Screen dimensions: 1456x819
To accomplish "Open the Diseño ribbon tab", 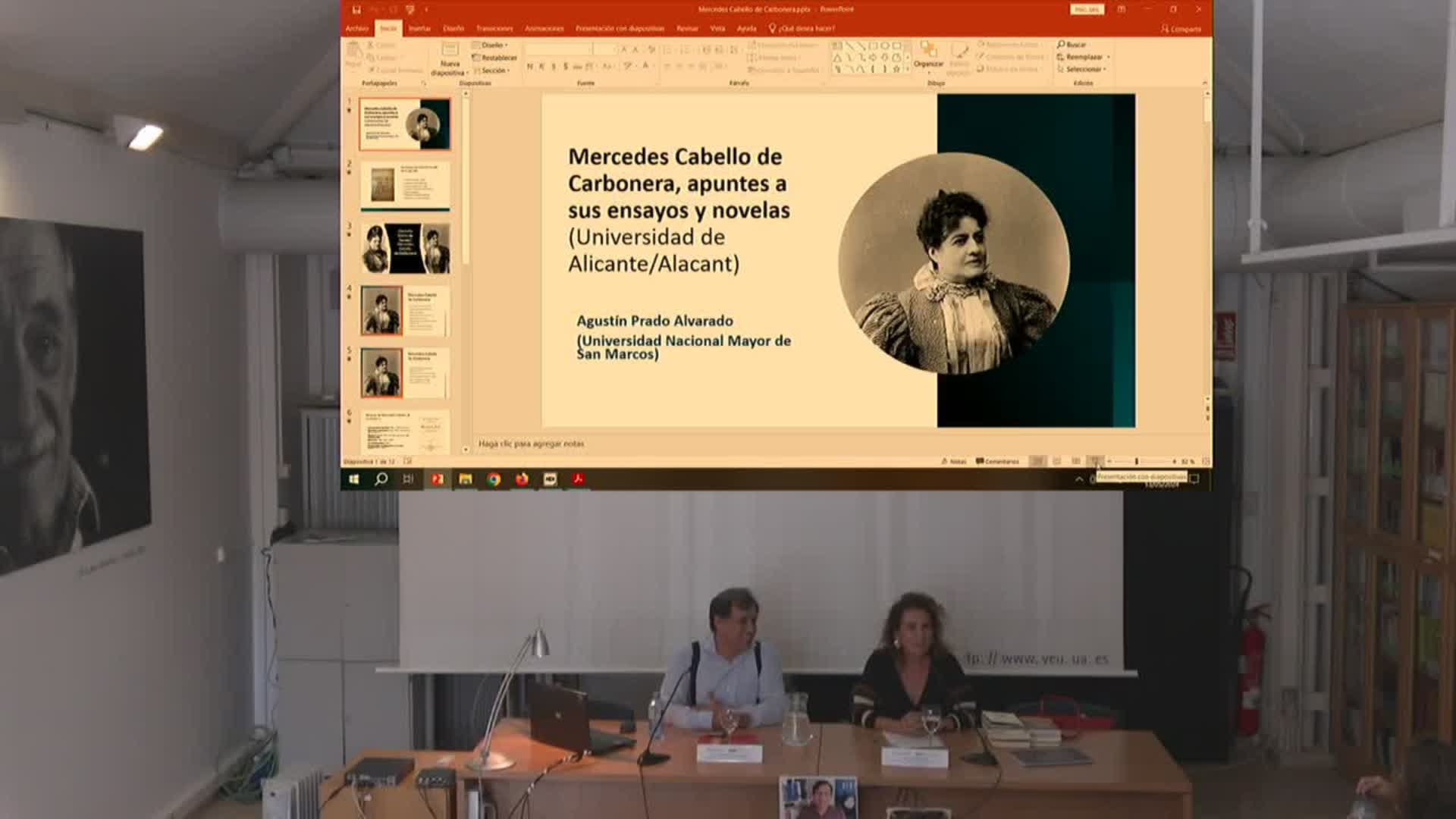I will pos(453,28).
